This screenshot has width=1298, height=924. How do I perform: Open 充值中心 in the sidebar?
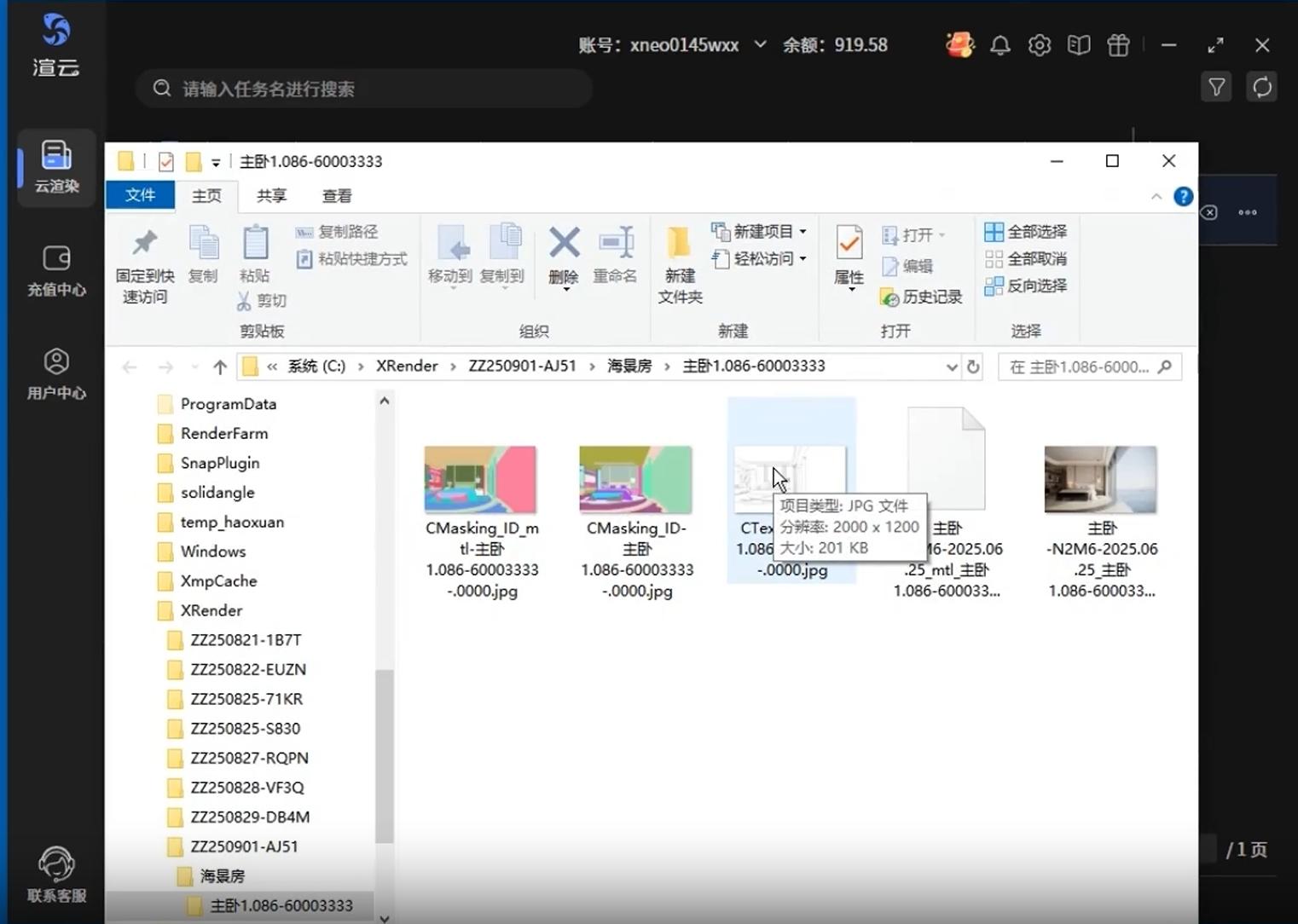tap(56, 271)
